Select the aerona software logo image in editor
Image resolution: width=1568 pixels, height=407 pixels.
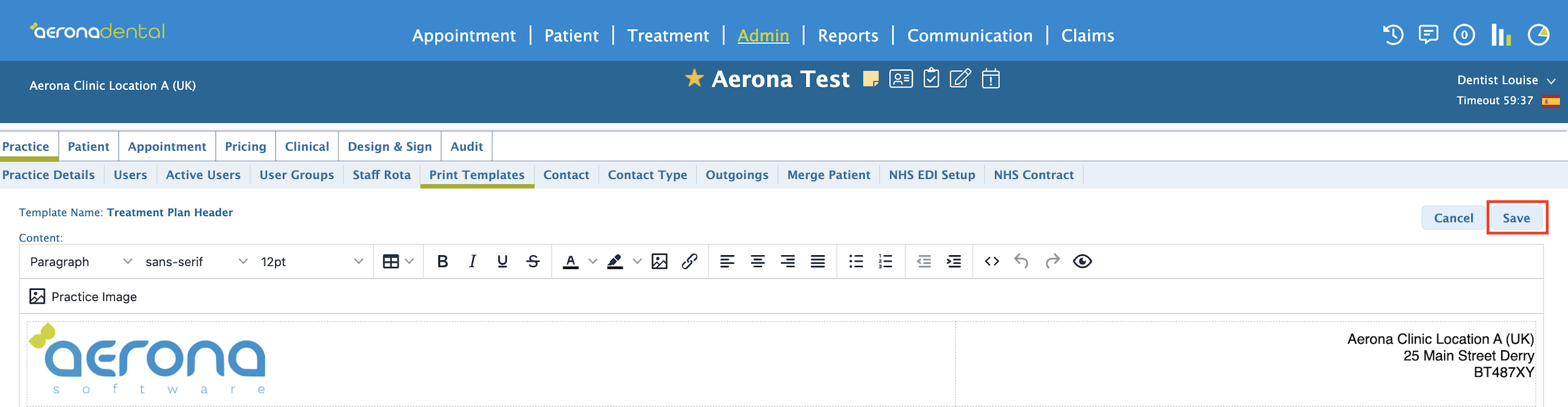[x=147, y=359]
